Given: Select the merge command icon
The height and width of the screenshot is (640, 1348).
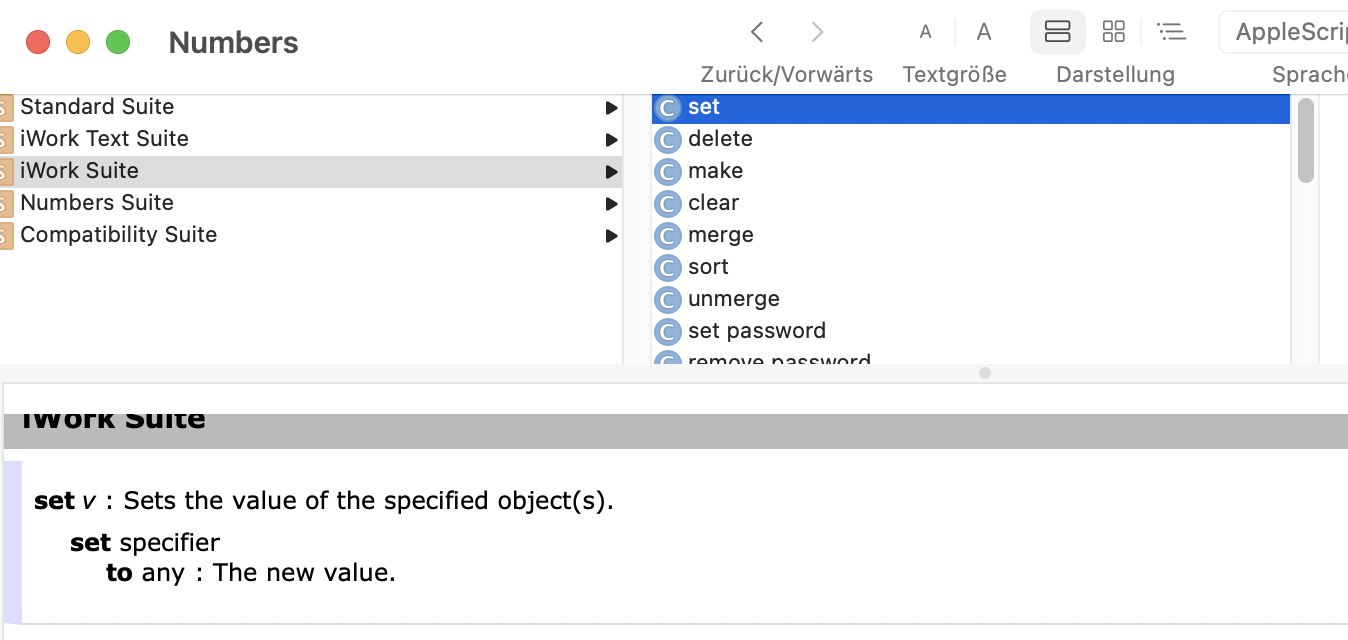Looking at the screenshot, I should point(668,235).
